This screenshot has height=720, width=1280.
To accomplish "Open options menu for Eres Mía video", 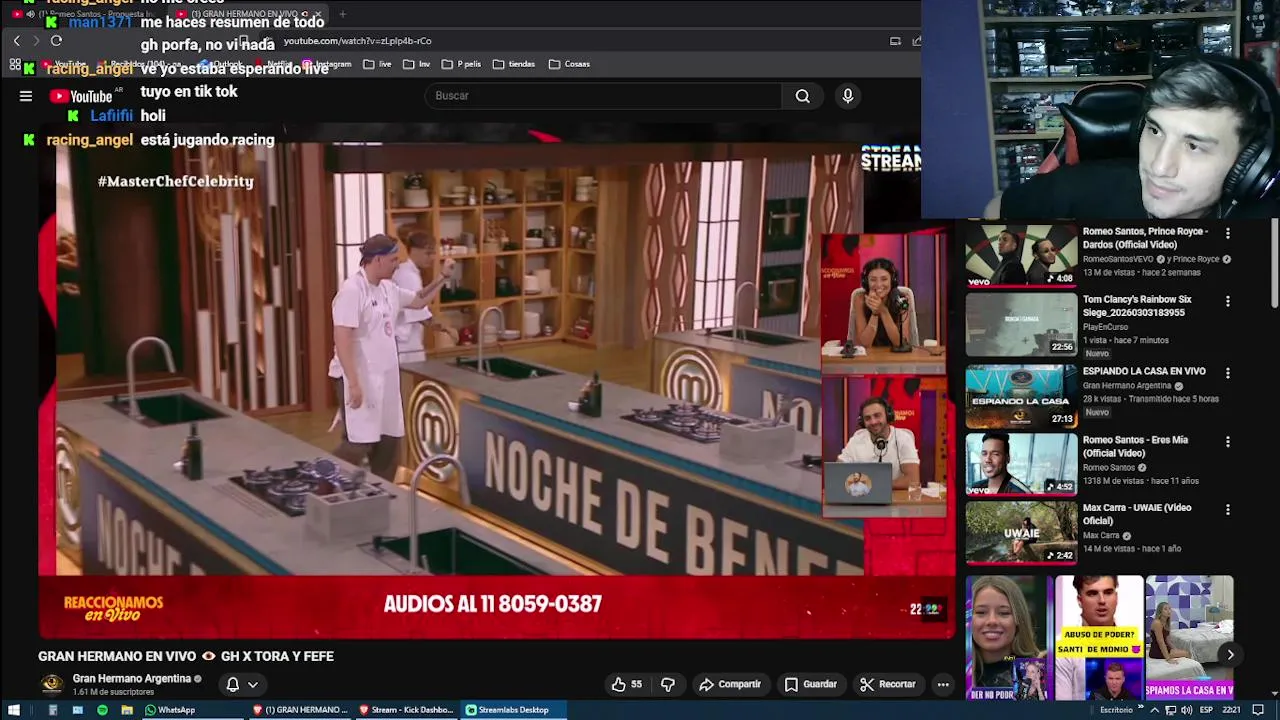I will click(1228, 441).
